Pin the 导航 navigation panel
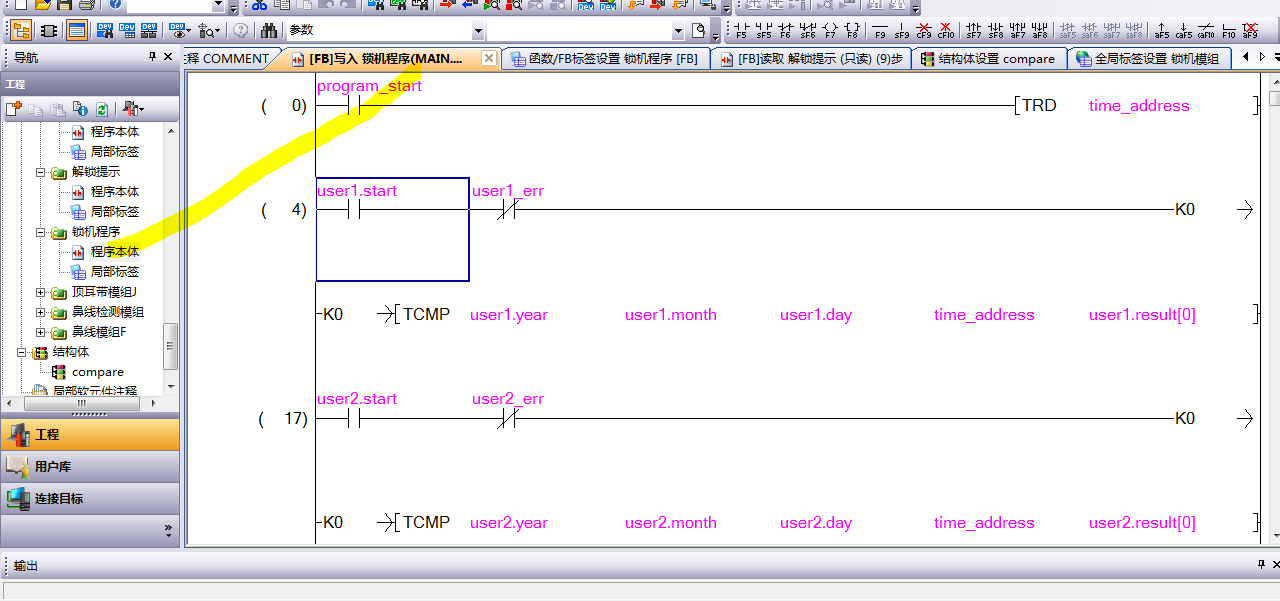 153,57
